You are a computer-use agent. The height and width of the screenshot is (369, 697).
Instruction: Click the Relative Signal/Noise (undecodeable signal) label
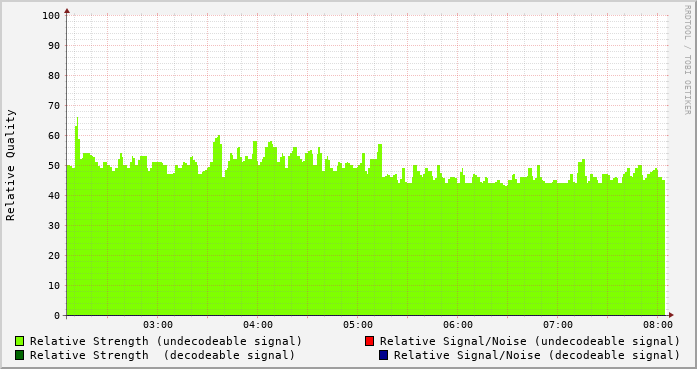[x=530, y=341]
